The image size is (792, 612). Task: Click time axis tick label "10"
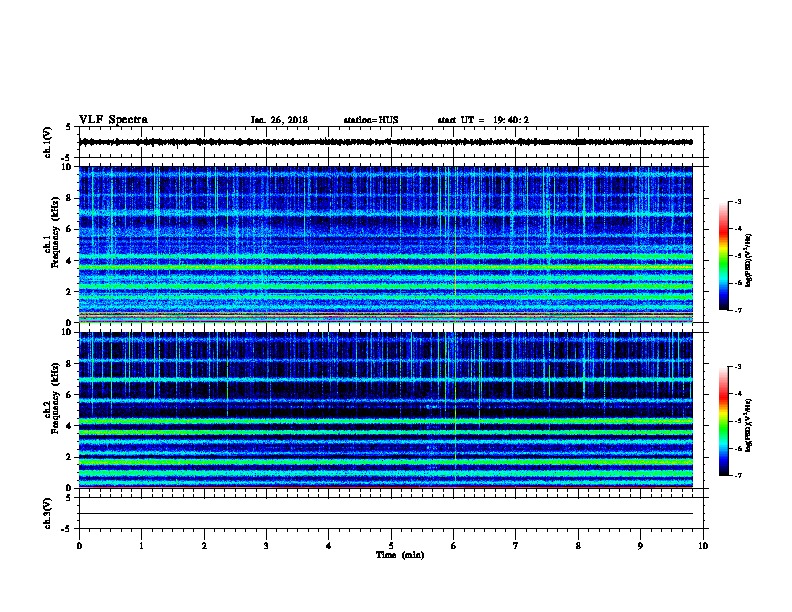click(703, 546)
